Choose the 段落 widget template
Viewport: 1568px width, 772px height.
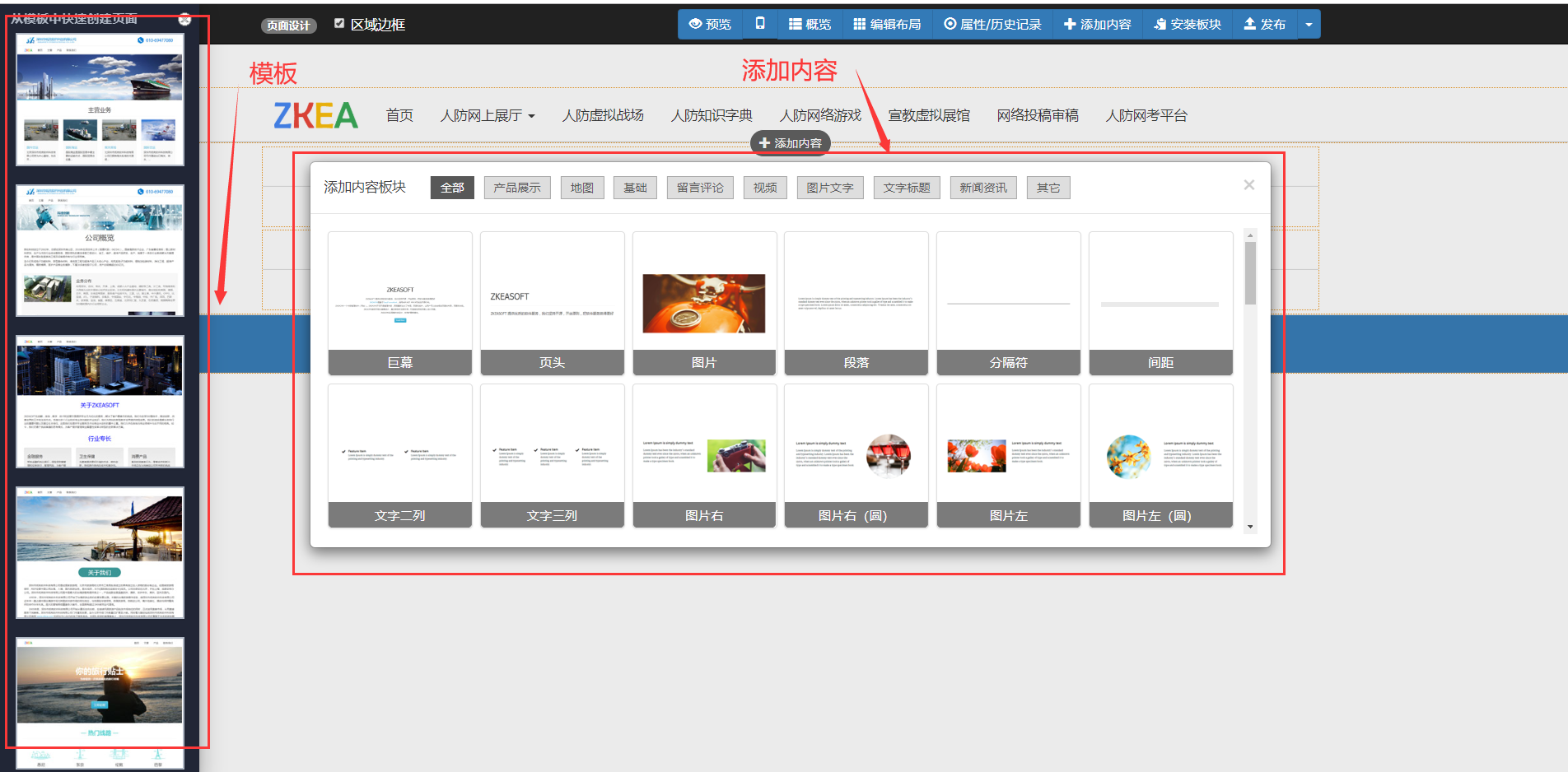point(856,304)
